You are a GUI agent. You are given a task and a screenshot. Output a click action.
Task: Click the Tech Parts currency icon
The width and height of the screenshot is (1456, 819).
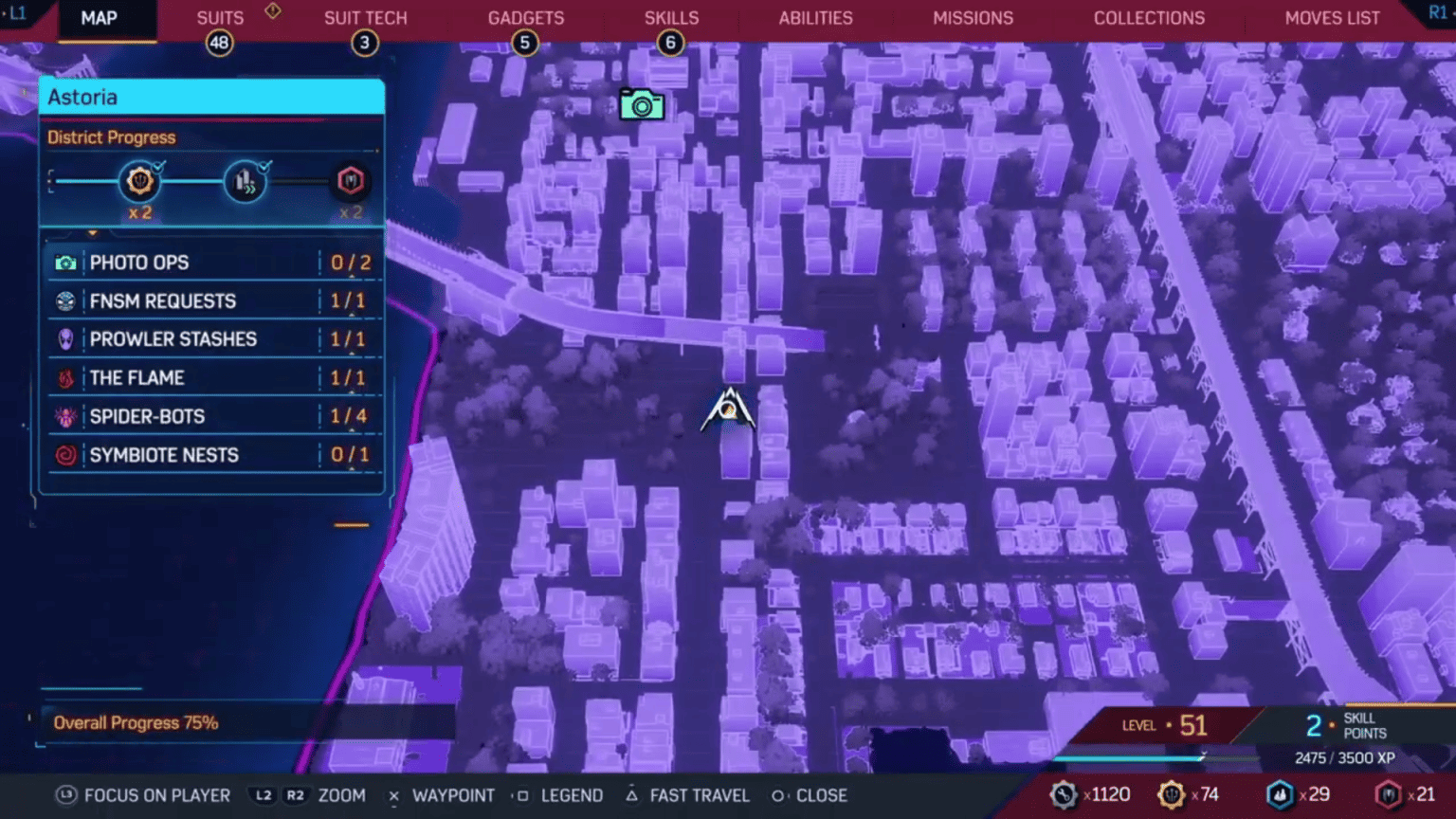click(x=1065, y=794)
